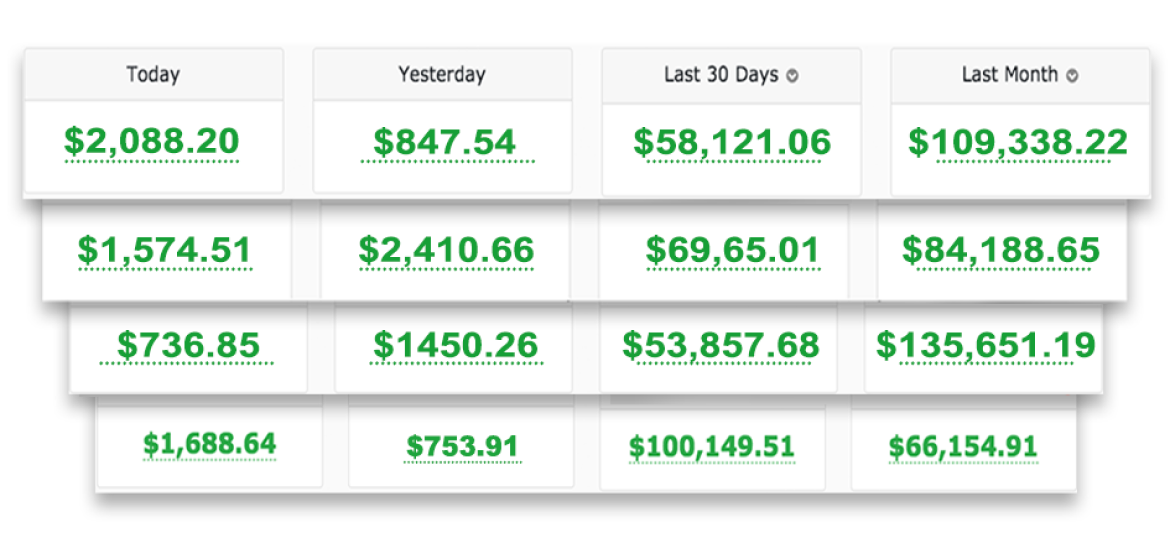
Task: Select the $53,857.68 amount
Action: coord(721,345)
